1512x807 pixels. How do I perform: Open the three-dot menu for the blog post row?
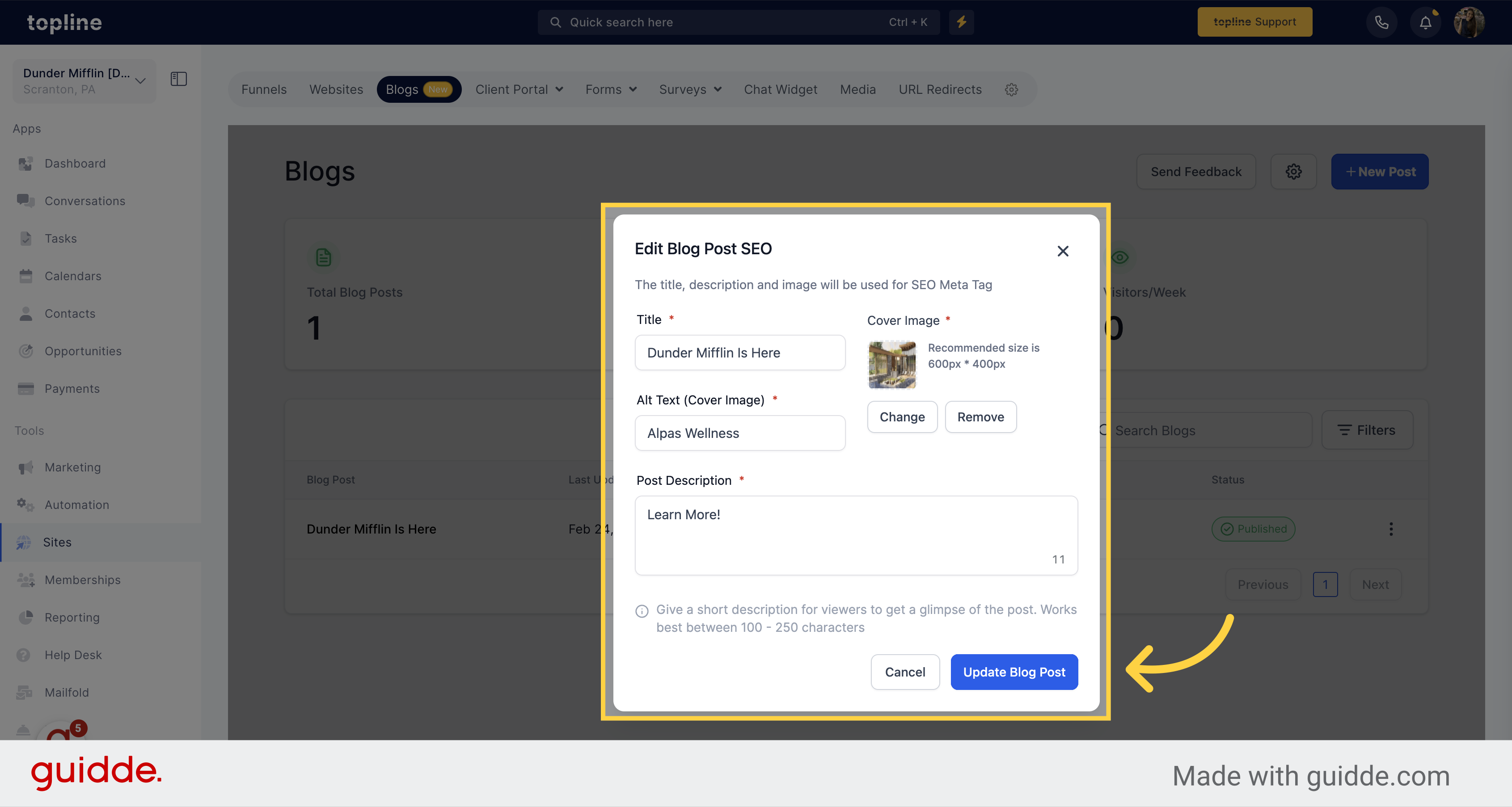[1390, 529]
